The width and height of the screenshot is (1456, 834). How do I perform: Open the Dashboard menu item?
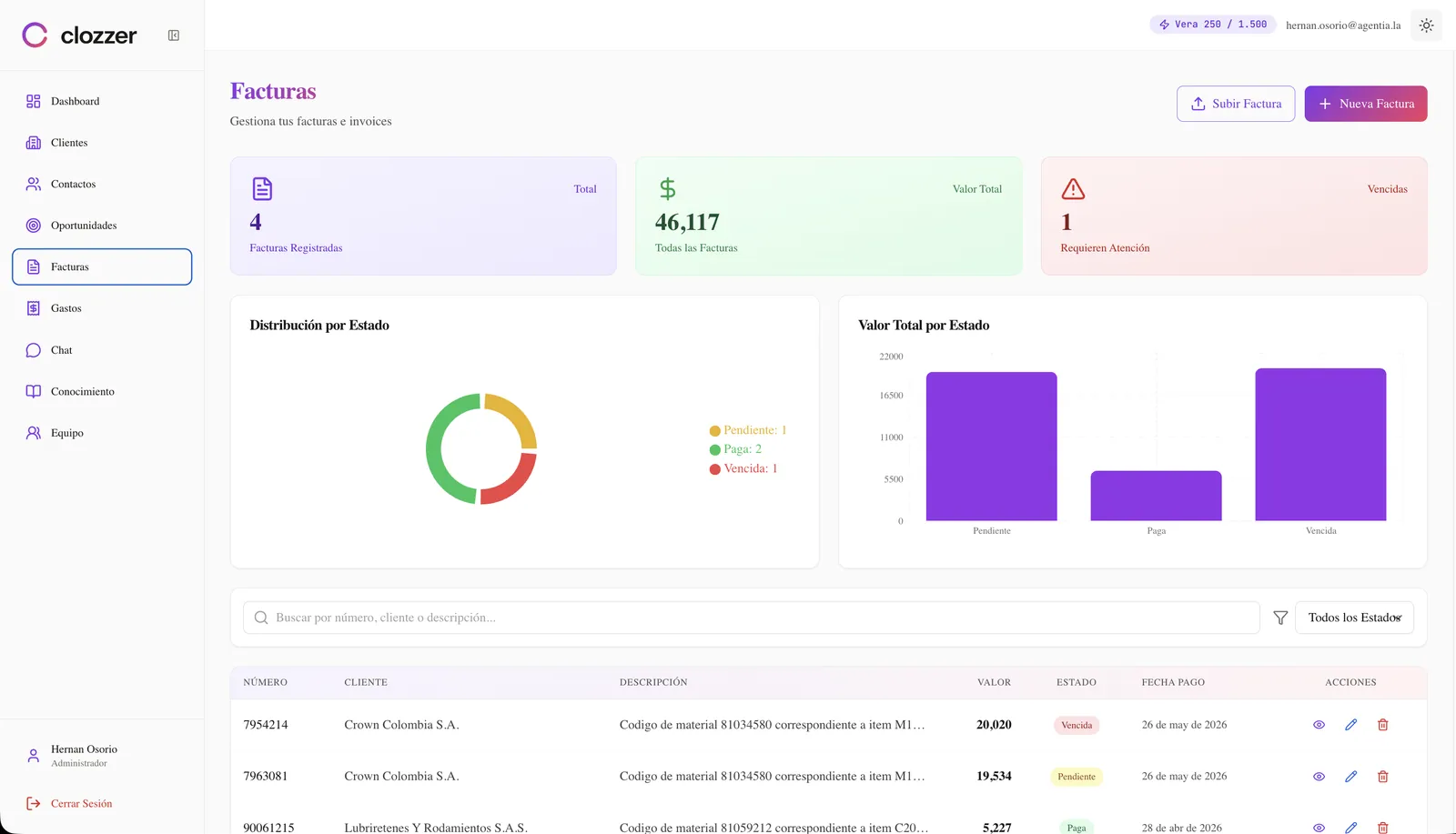pyautogui.click(x=102, y=101)
